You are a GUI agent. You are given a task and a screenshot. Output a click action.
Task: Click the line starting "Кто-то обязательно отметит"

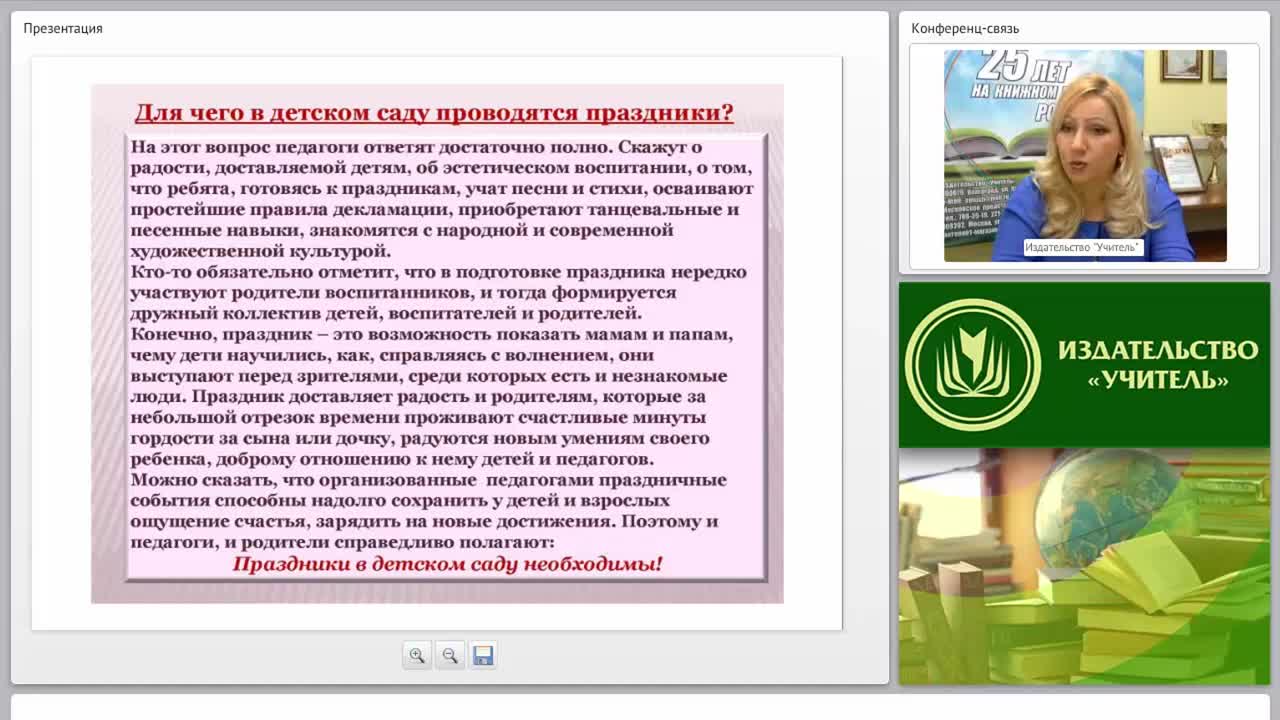(x=438, y=272)
